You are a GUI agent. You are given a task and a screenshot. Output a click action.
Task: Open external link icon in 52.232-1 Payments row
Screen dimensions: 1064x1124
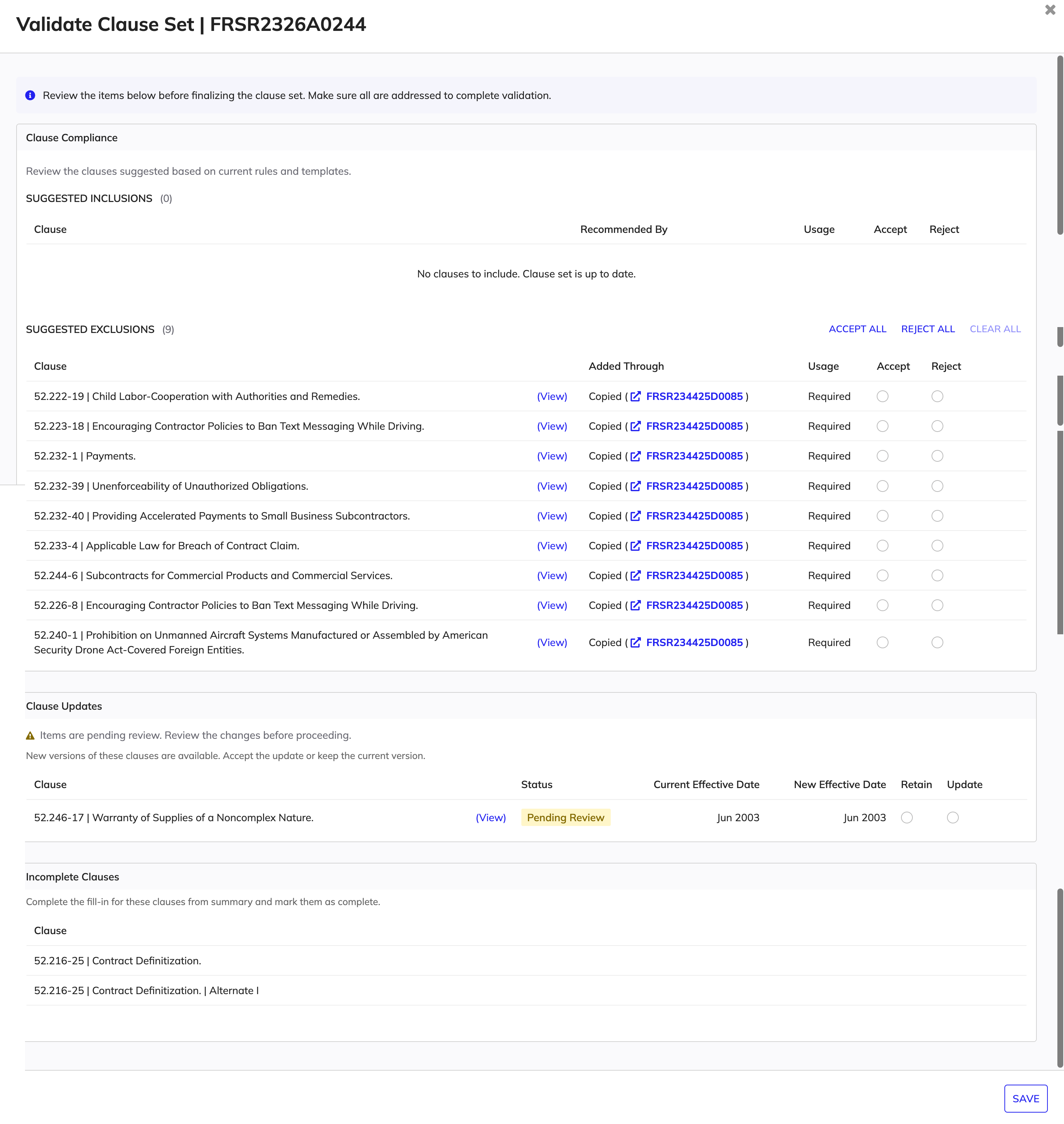coord(636,456)
